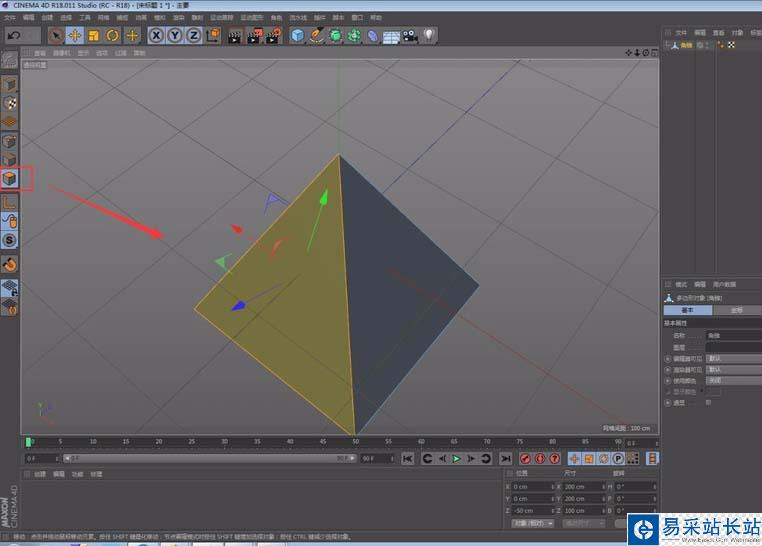This screenshot has height=546, width=762.
Task: Activate the Move tool
Action: point(75,35)
